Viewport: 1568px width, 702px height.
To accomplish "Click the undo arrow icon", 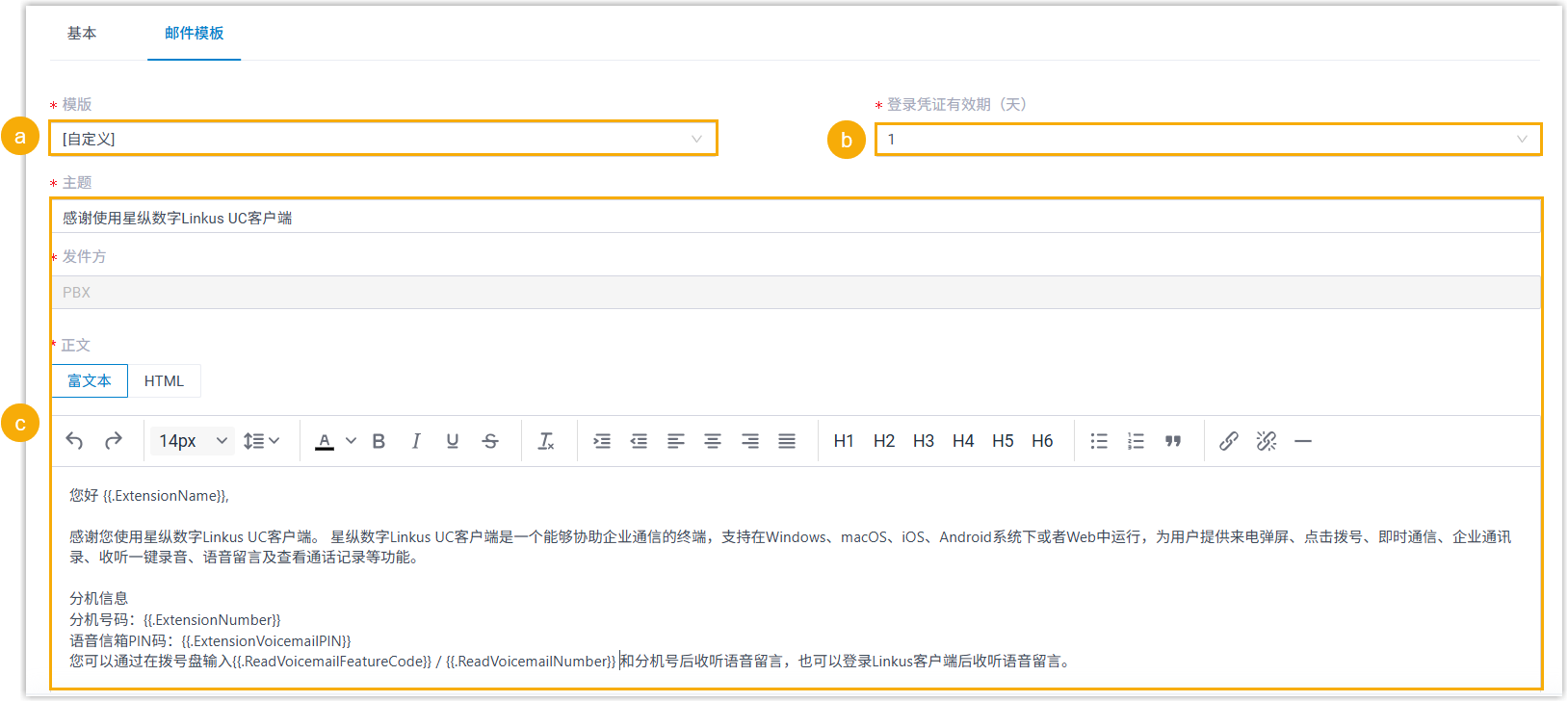I will click(74, 441).
